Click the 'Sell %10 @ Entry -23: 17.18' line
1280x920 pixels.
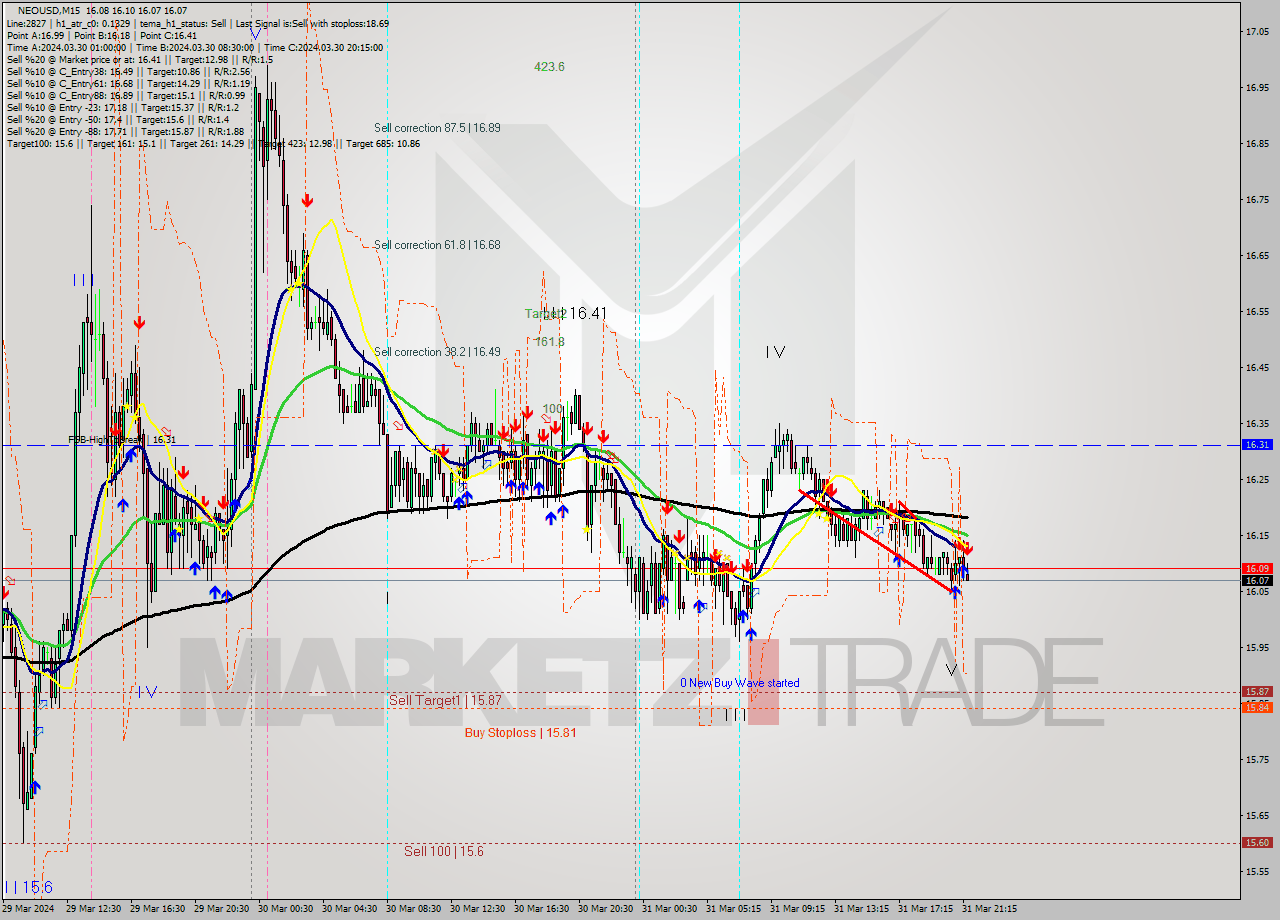point(122,108)
